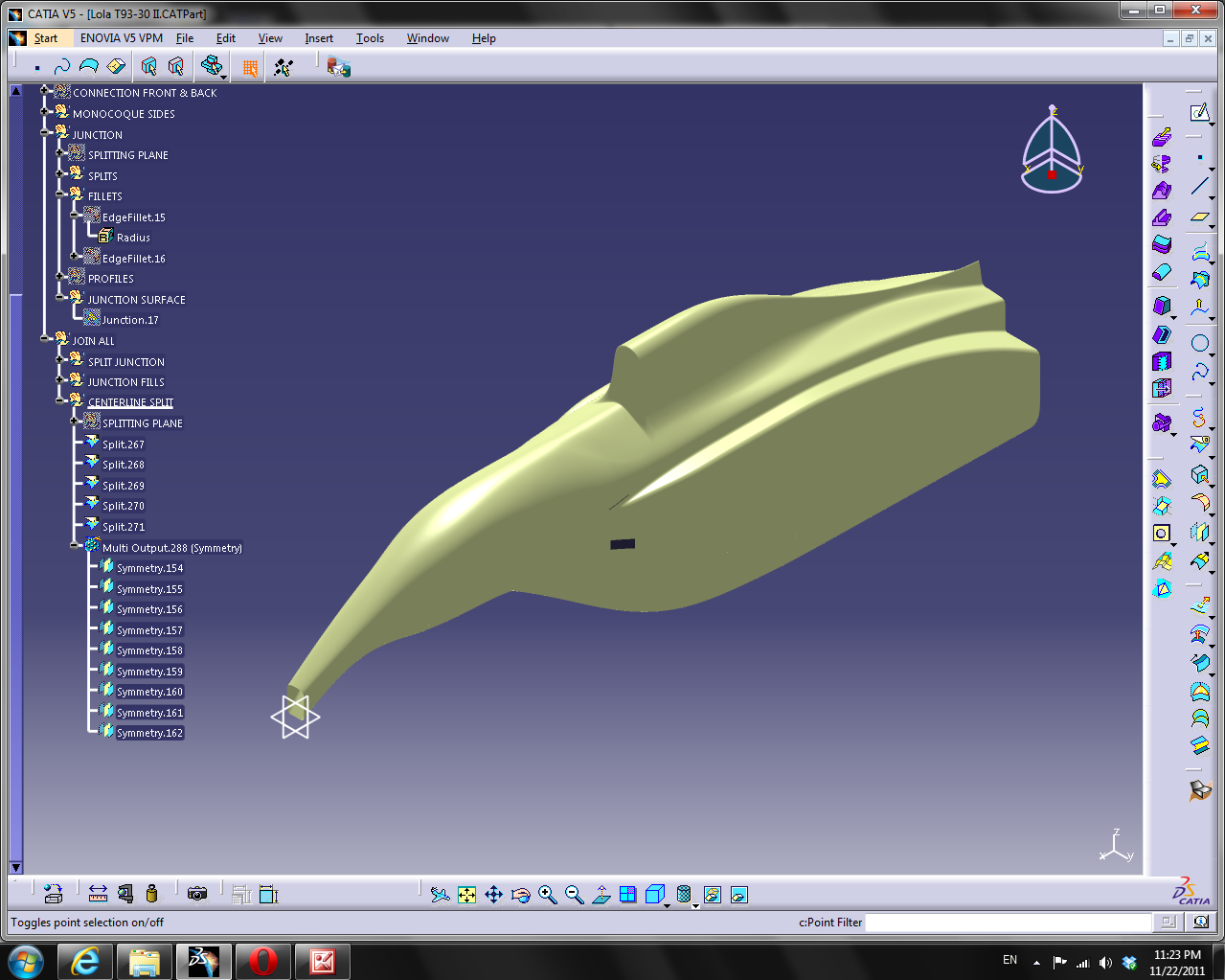Select the Point creation tool

click(x=1198, y=159)
